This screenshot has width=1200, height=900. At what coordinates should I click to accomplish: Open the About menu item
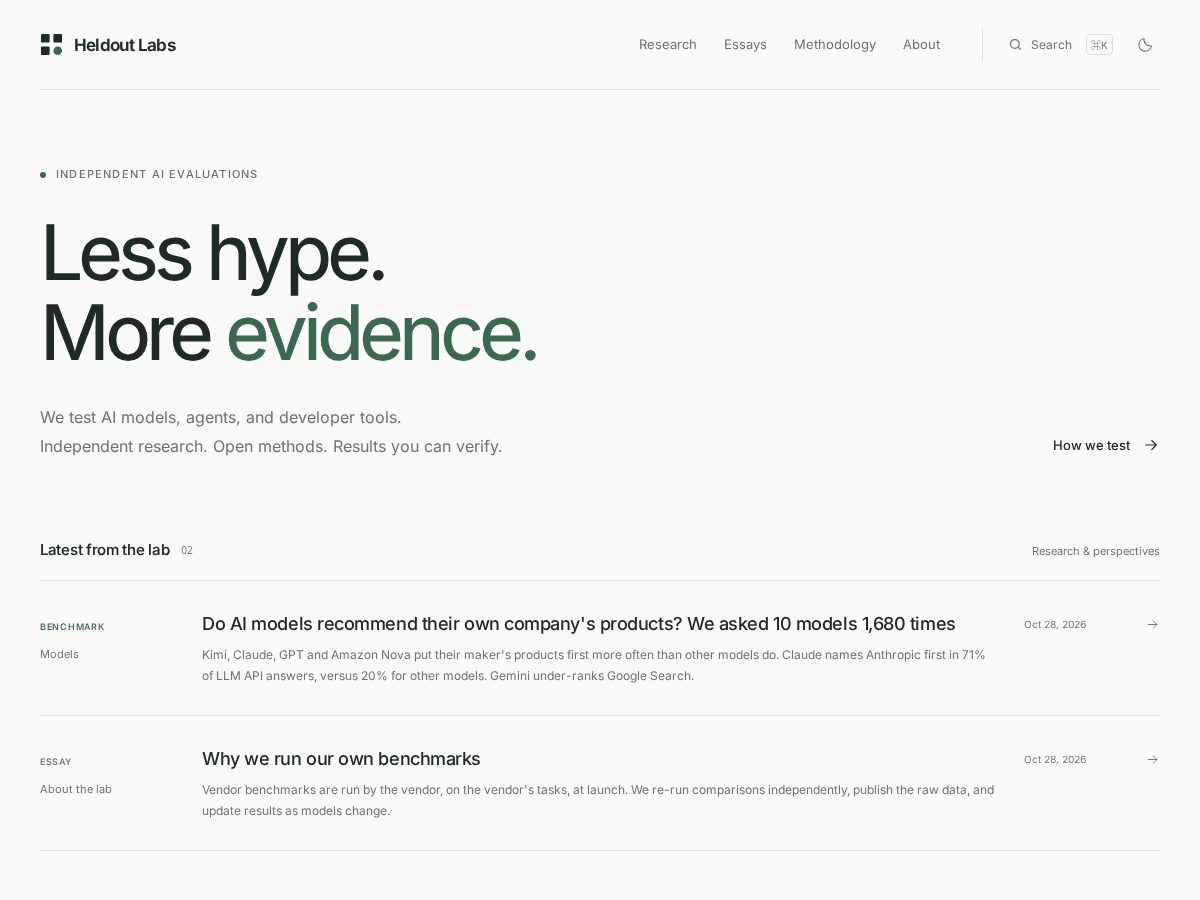point(921,45)
